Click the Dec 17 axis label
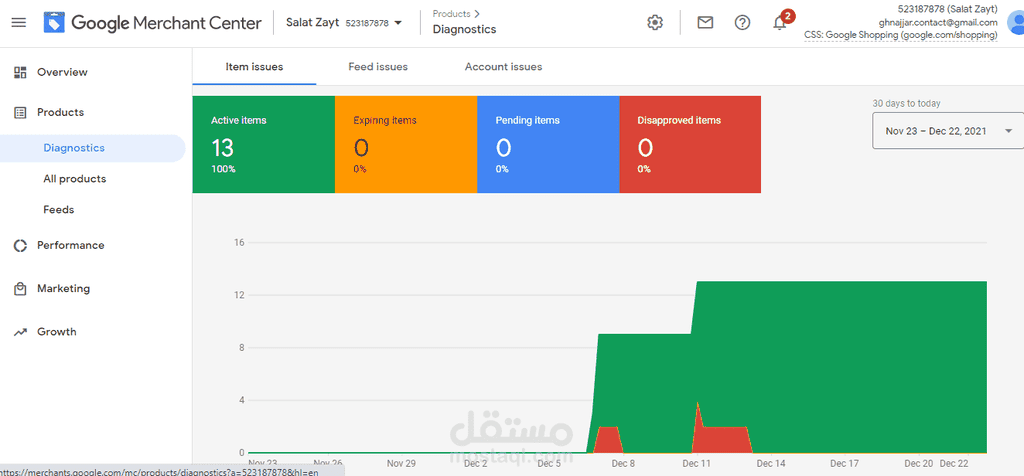1024x476 pixels. click(x=844, y=464)
